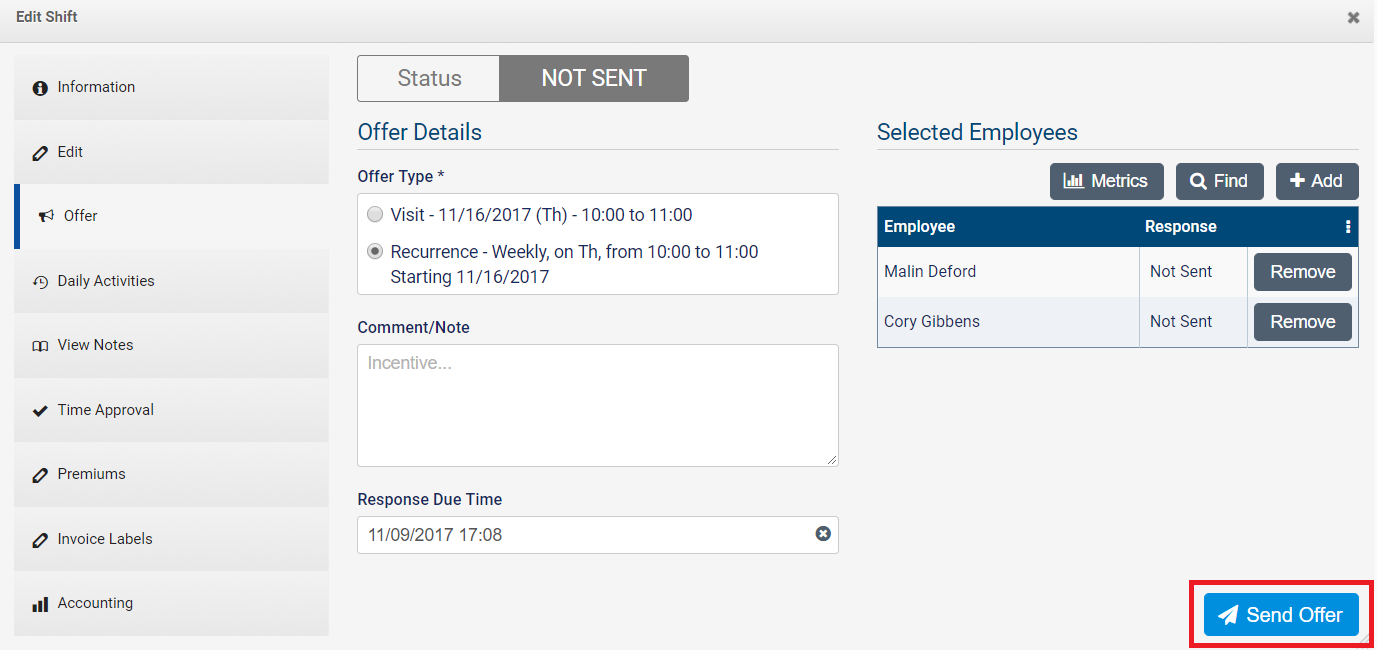The width and height of the screenshot is (1377, 650).
Task: Select the Visit 11/16/2017 offer type
Action: pos(375,215)
